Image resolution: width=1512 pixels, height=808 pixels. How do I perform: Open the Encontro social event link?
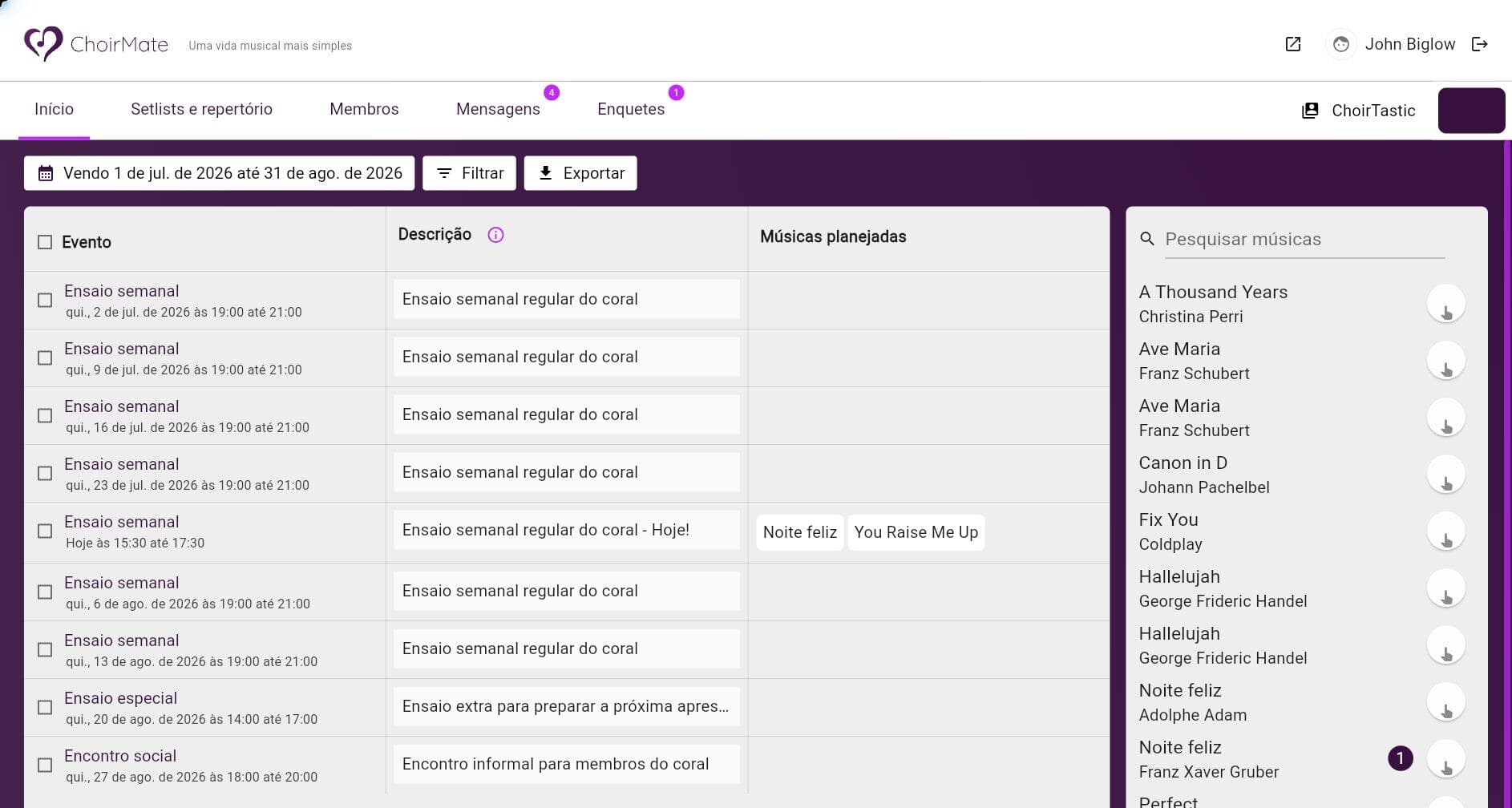[x=120, y=756]
